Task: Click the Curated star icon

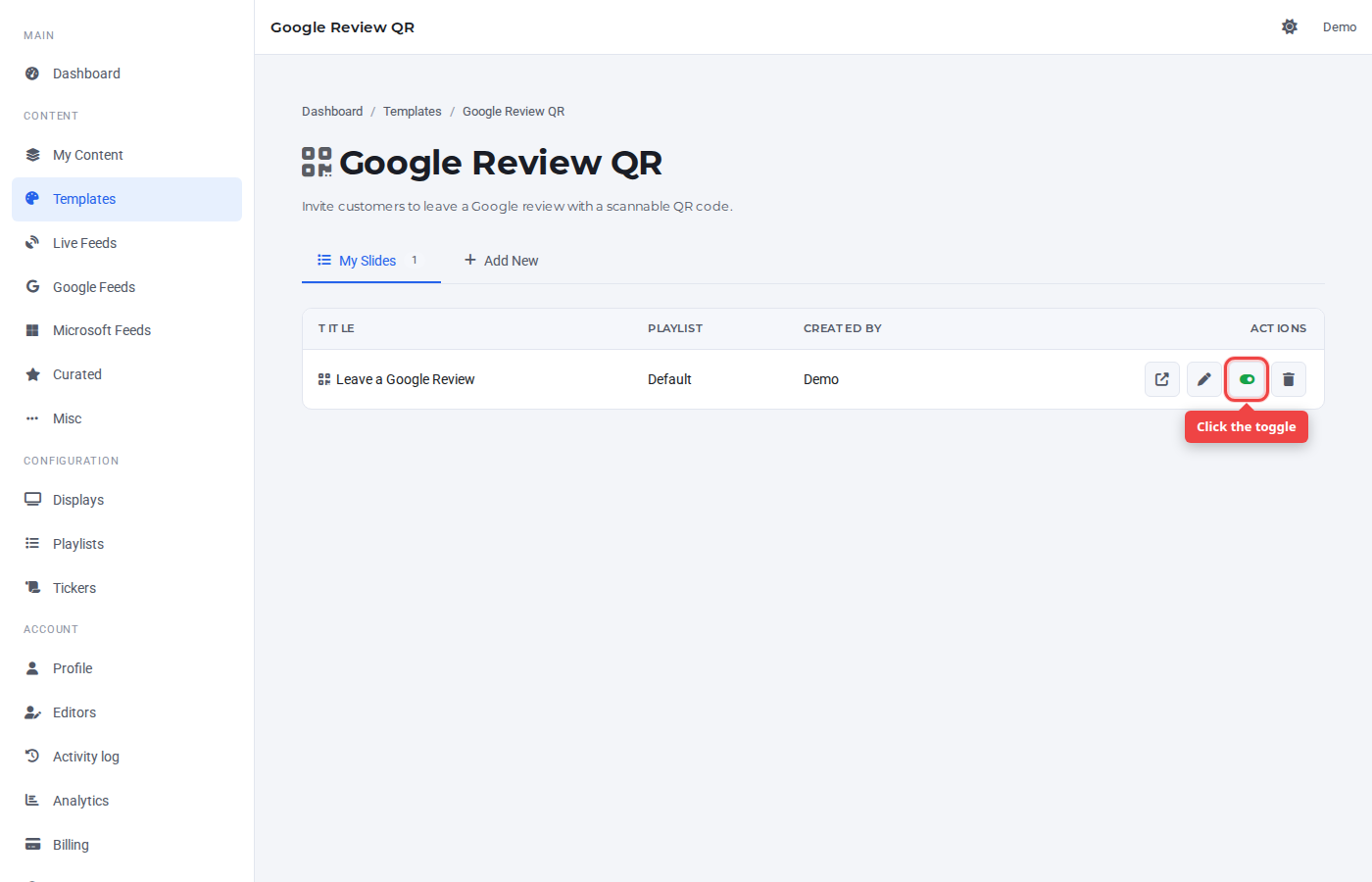Action: (32, 374)
